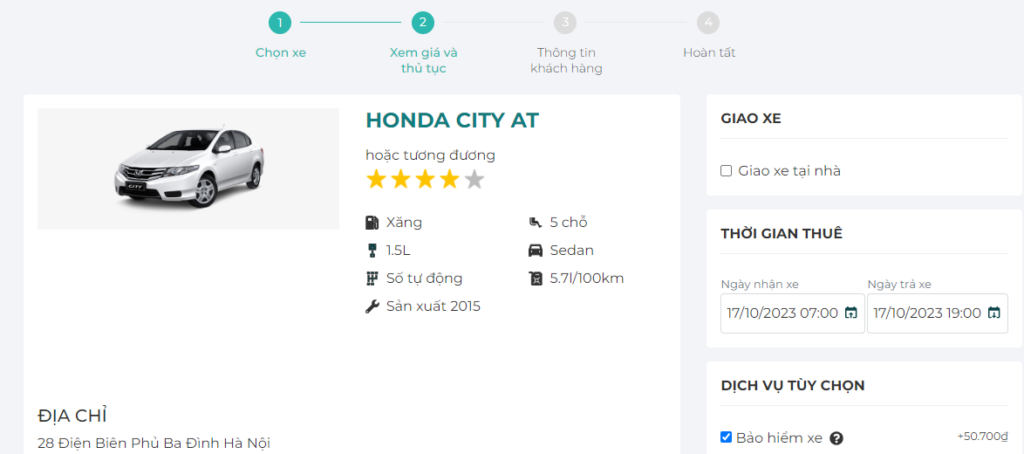Viewport: 1024px width, 454px height.
Task: Click the fourth rating star
Action: click(450, 180)
